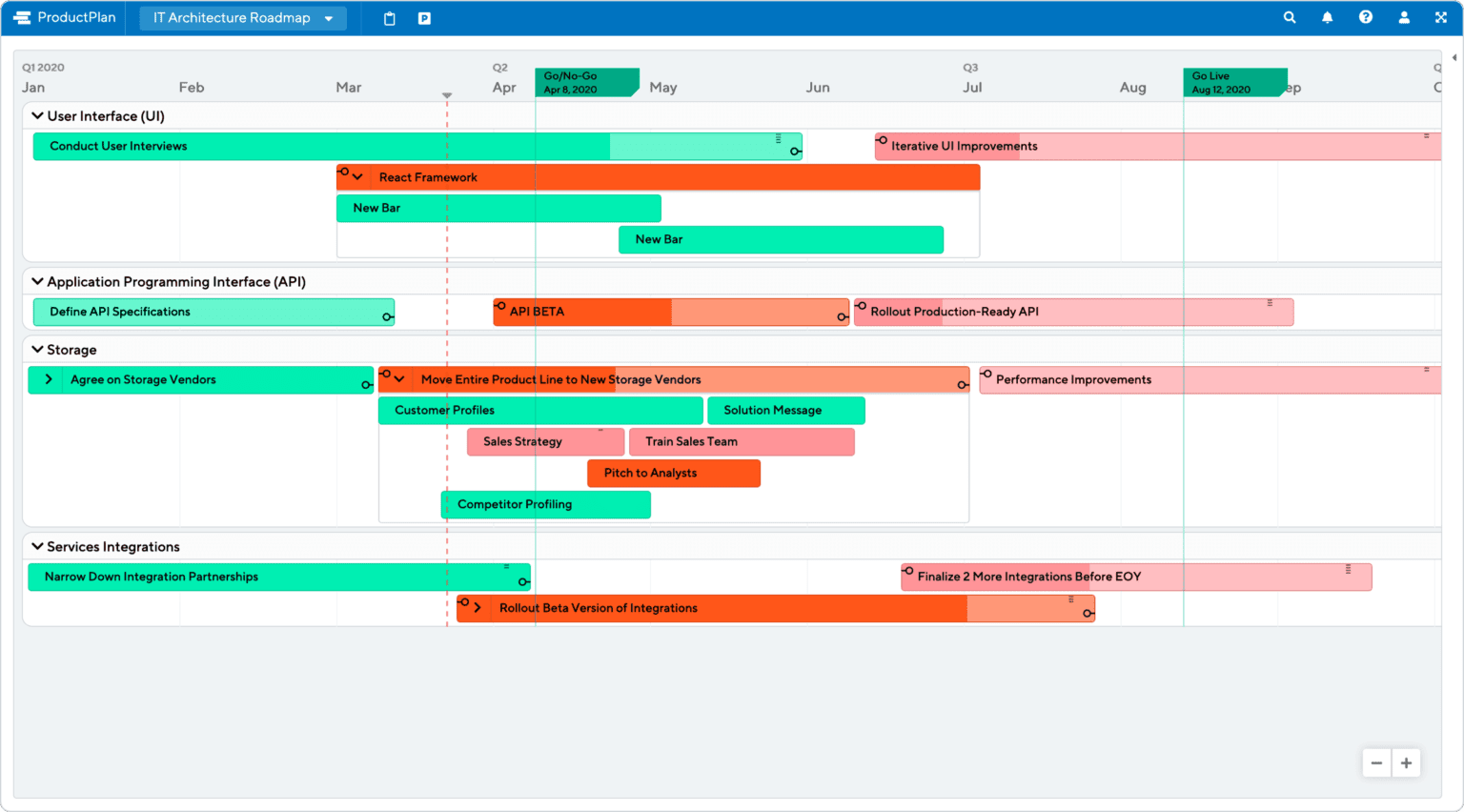Image resolution: width=1464 pixels, height=812 pixels.
Task: Open the IT Architecture Roadmap dropdown
Action: [x=242, y=17]
